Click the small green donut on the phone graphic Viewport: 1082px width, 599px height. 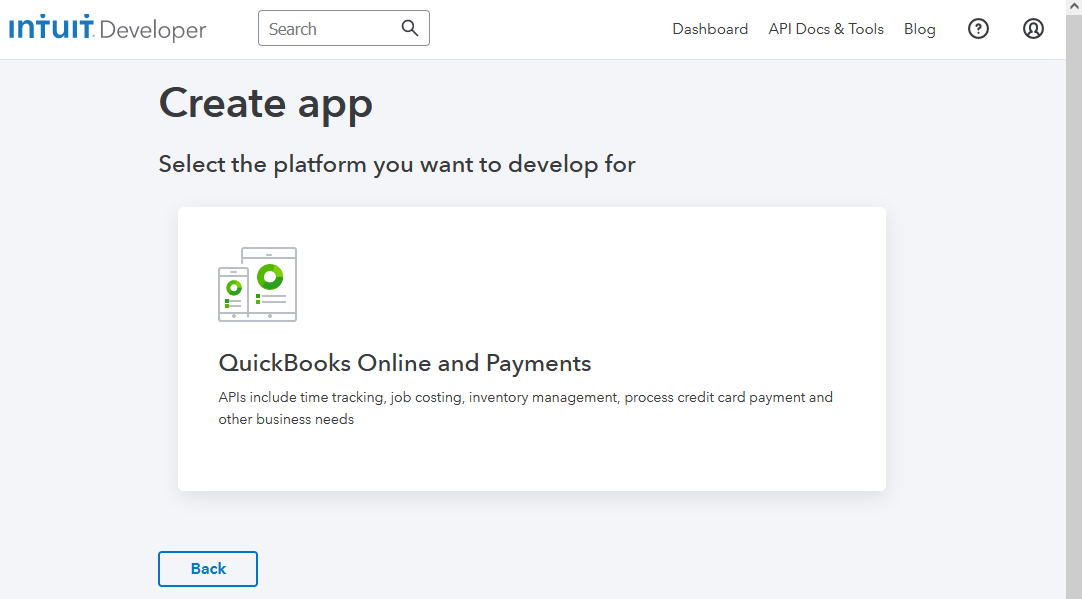click(234, 288)
